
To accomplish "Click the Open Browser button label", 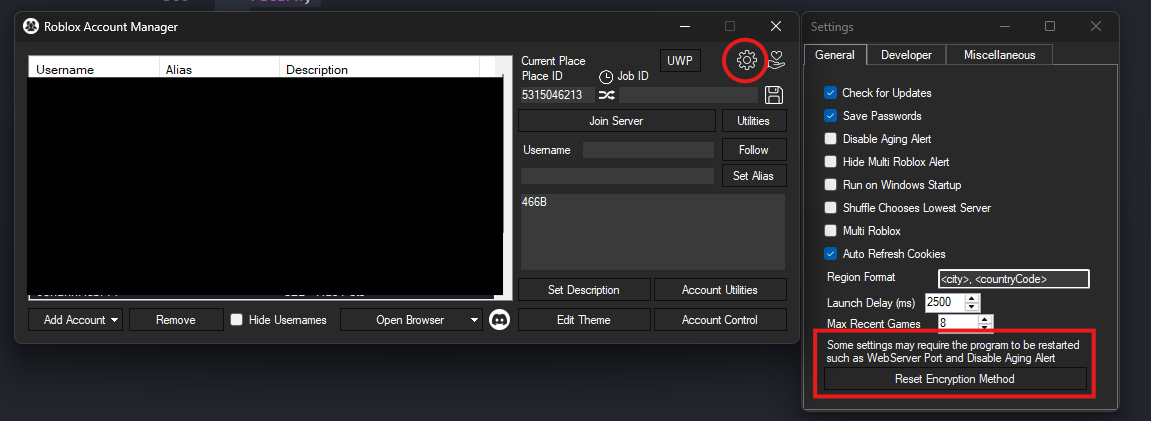I will pyautogui.click(x=410, y=320).
